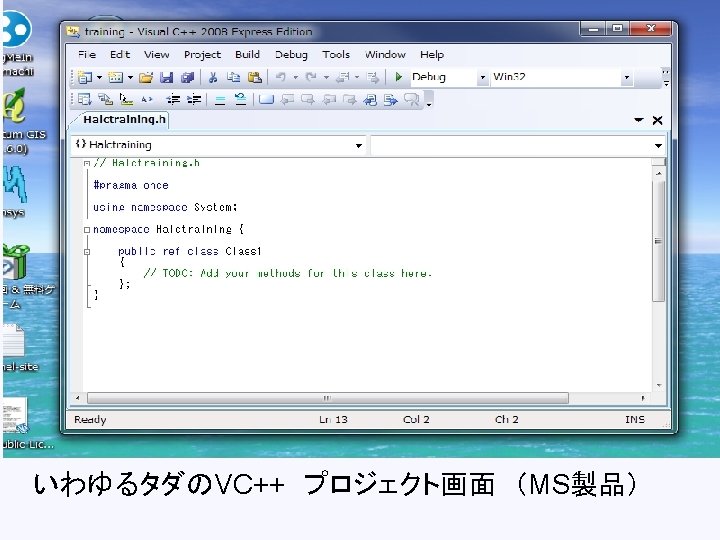
Task: Toggle a bookmark with the bookmark icon
Action: (x=266, y=99)
